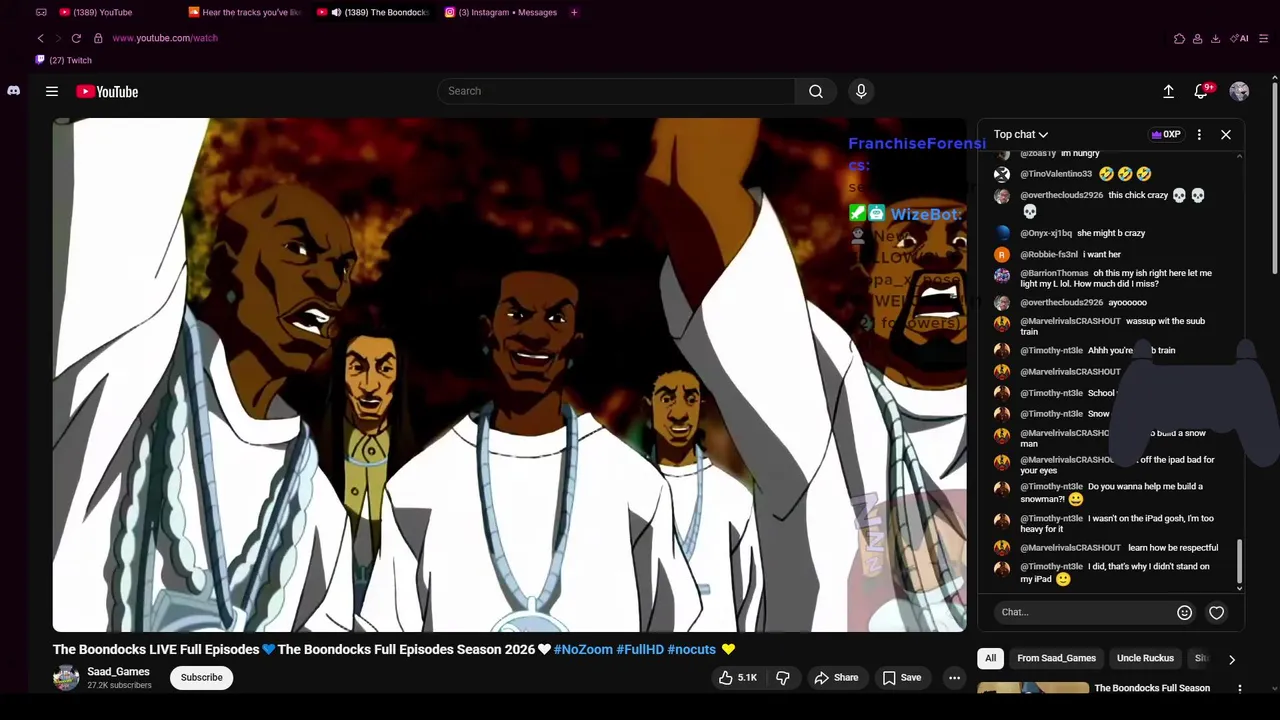Select the All filter chip
Viewport: 1280px width, 720px height.
[x=990, y=658]
